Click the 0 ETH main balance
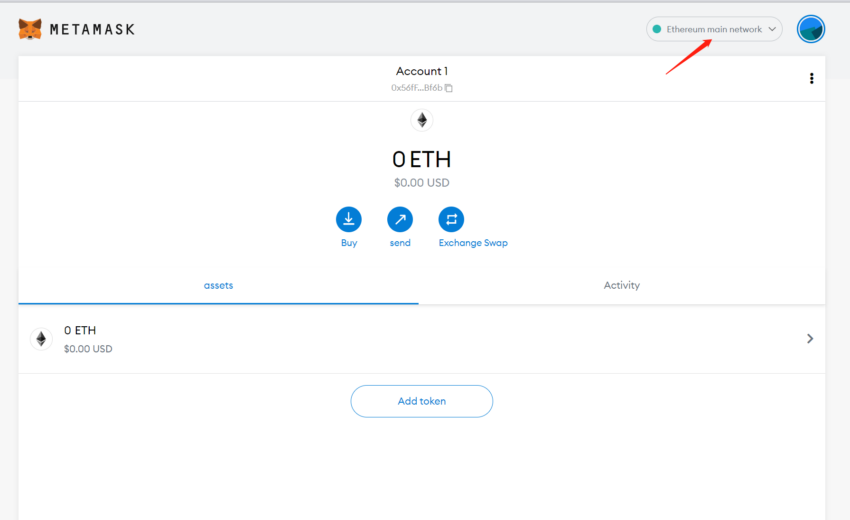This screenshot has width=850, height=520. pos(422,159)
